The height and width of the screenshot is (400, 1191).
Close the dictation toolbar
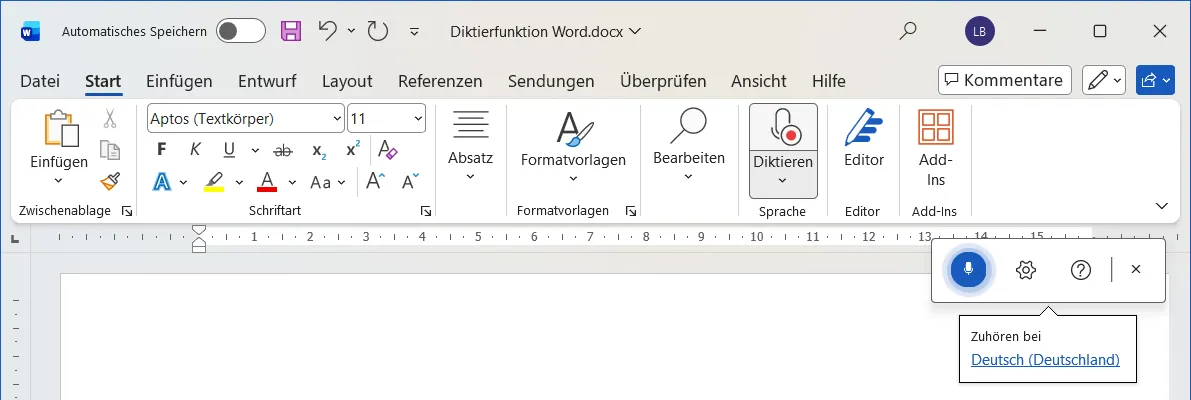(1136, 269)
